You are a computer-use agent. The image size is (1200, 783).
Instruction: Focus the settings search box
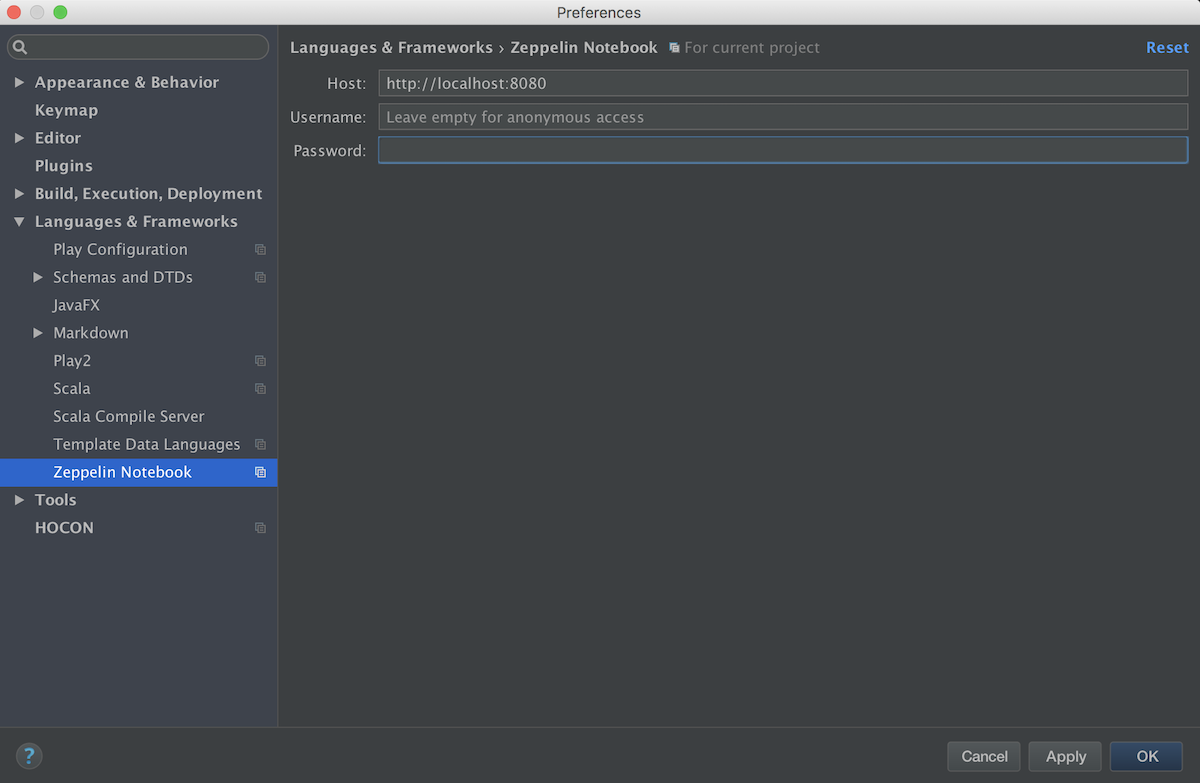coord(138,47)
